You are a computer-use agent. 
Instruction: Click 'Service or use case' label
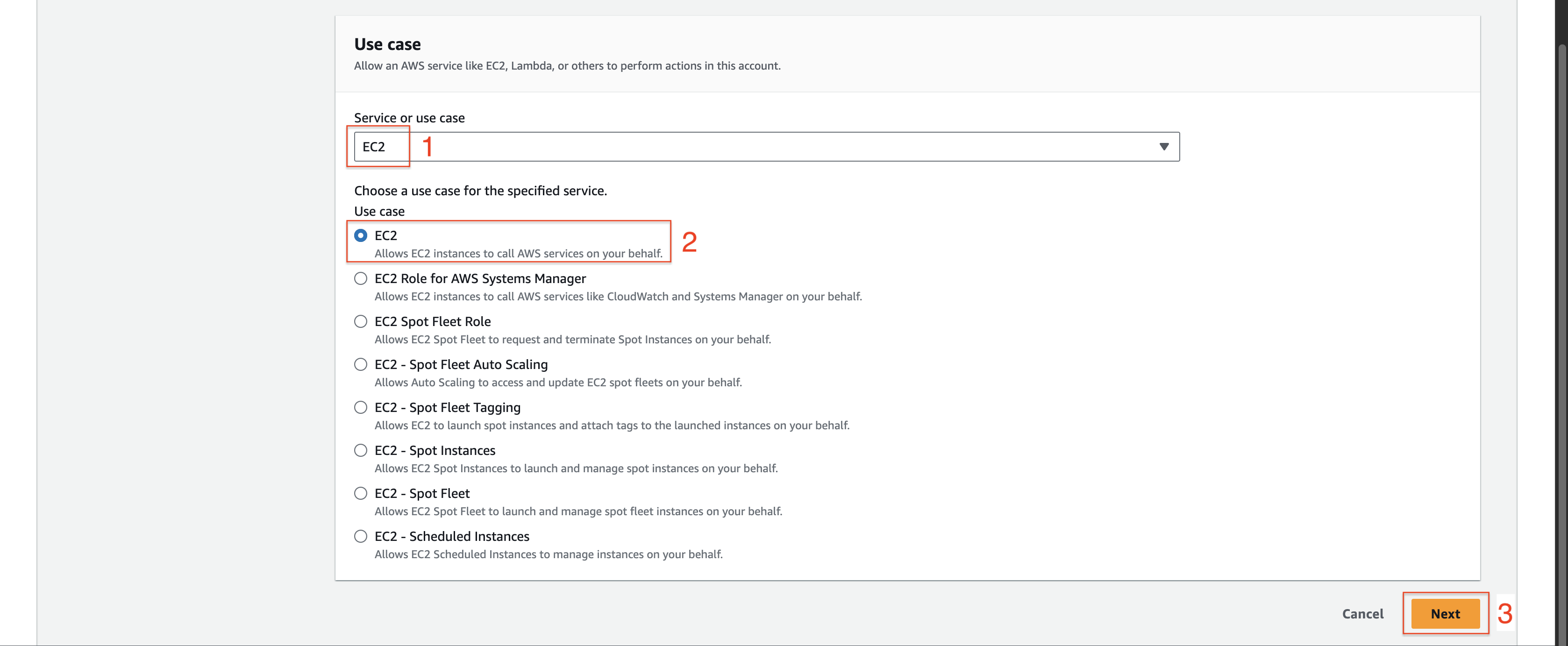[x=409, y=118]
